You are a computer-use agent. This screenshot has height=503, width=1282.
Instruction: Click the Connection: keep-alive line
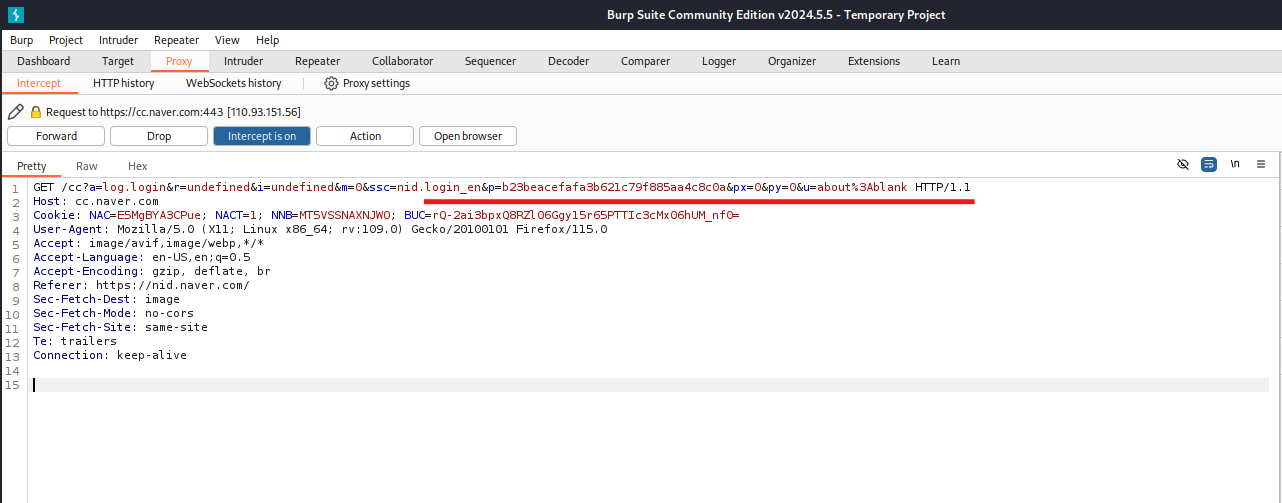tap(110, 355)
